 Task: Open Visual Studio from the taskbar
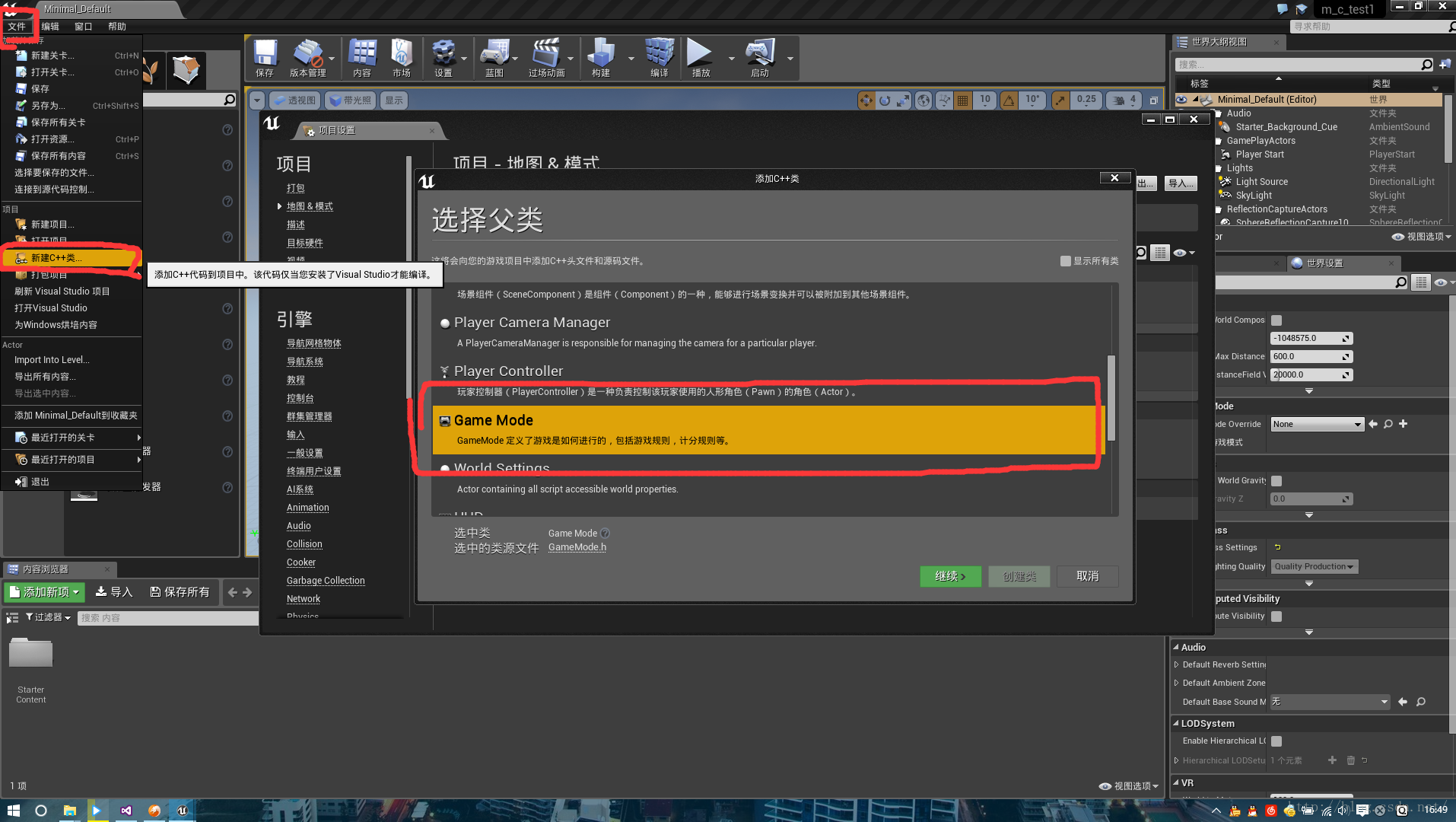pyautogui.click(x=126, y=811)
